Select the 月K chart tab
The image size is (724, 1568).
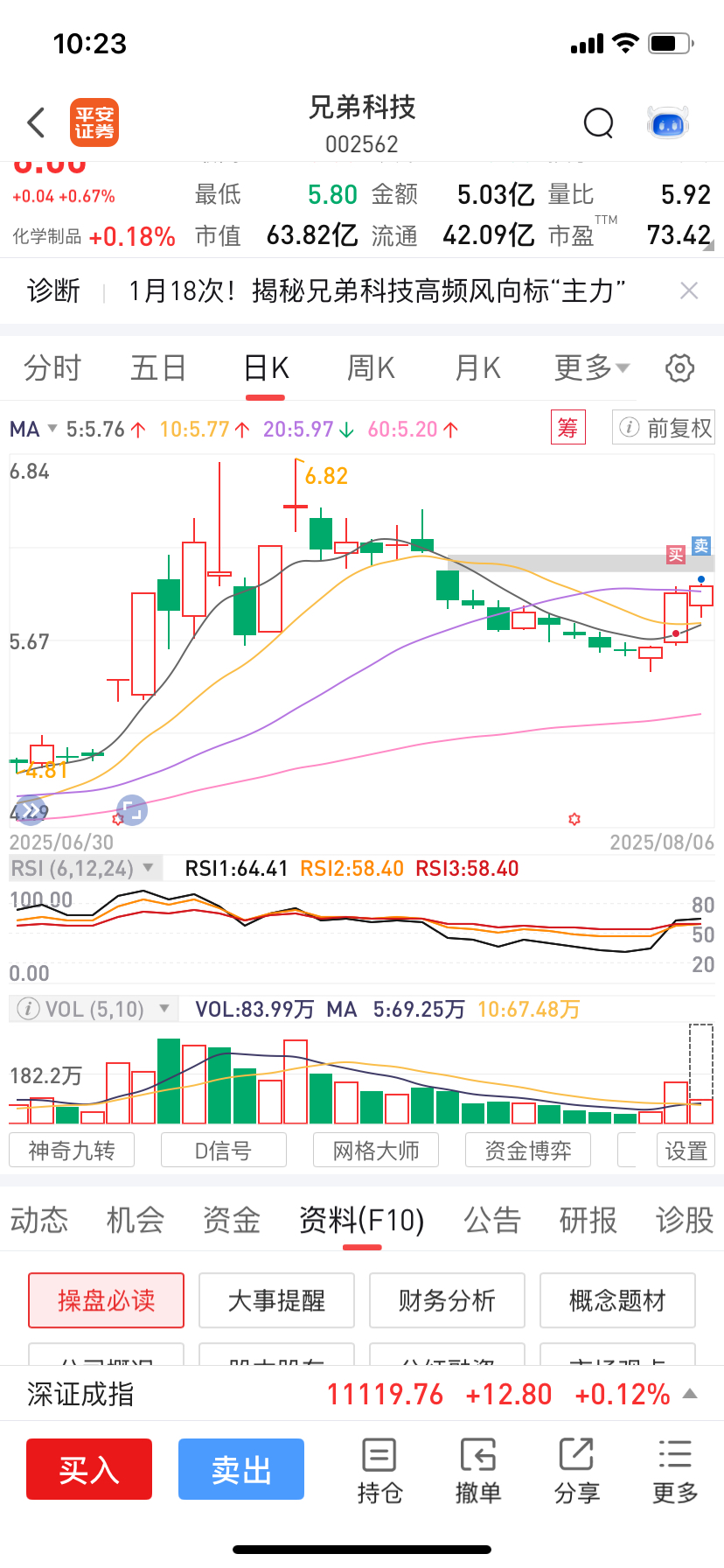point(477,368)
